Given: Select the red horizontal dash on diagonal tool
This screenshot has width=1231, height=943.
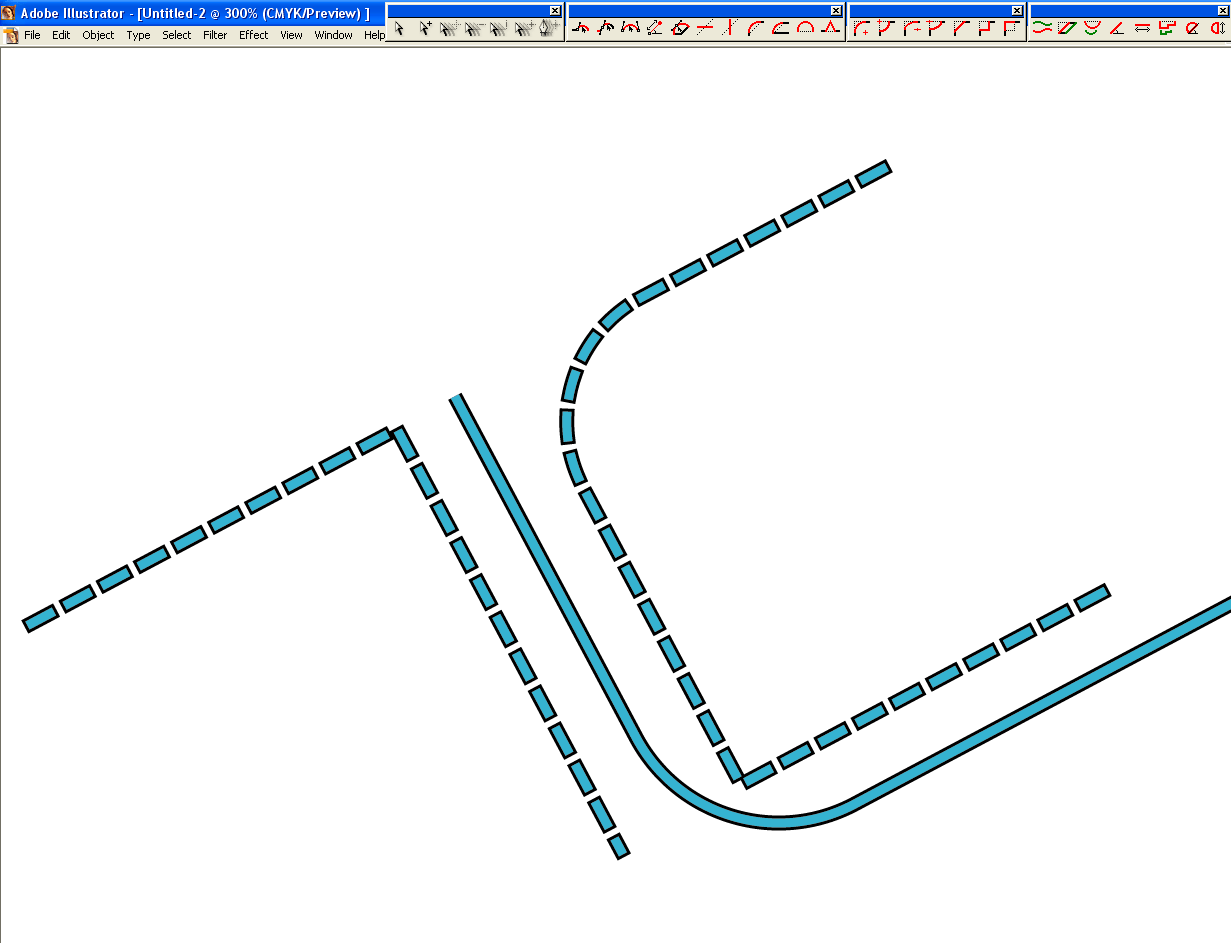Looking at the screenshot, I should (x=705, y=28).
